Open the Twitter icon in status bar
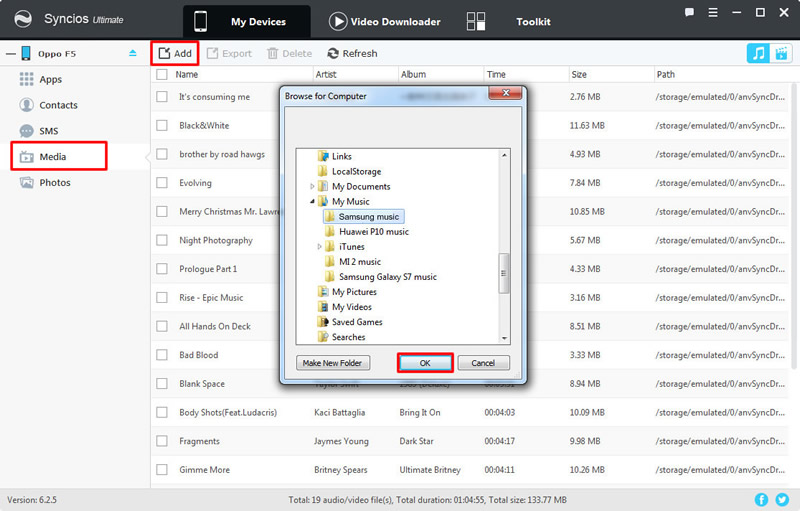The height and width of the screenshot is (511, 800). pyautogui.click(x=782, y=499)
